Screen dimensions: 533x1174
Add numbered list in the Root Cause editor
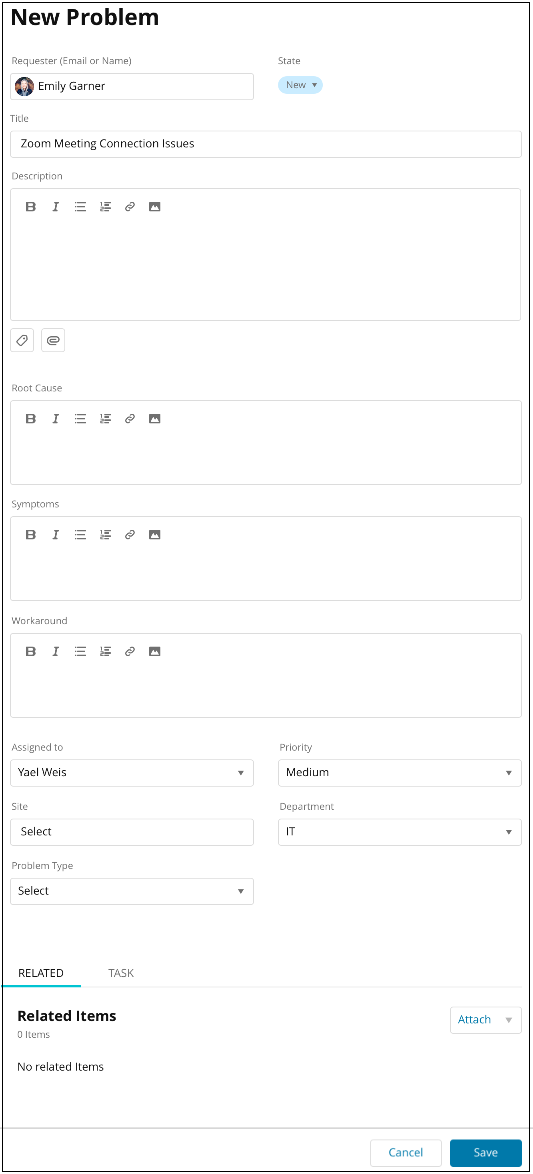(105, 419)
